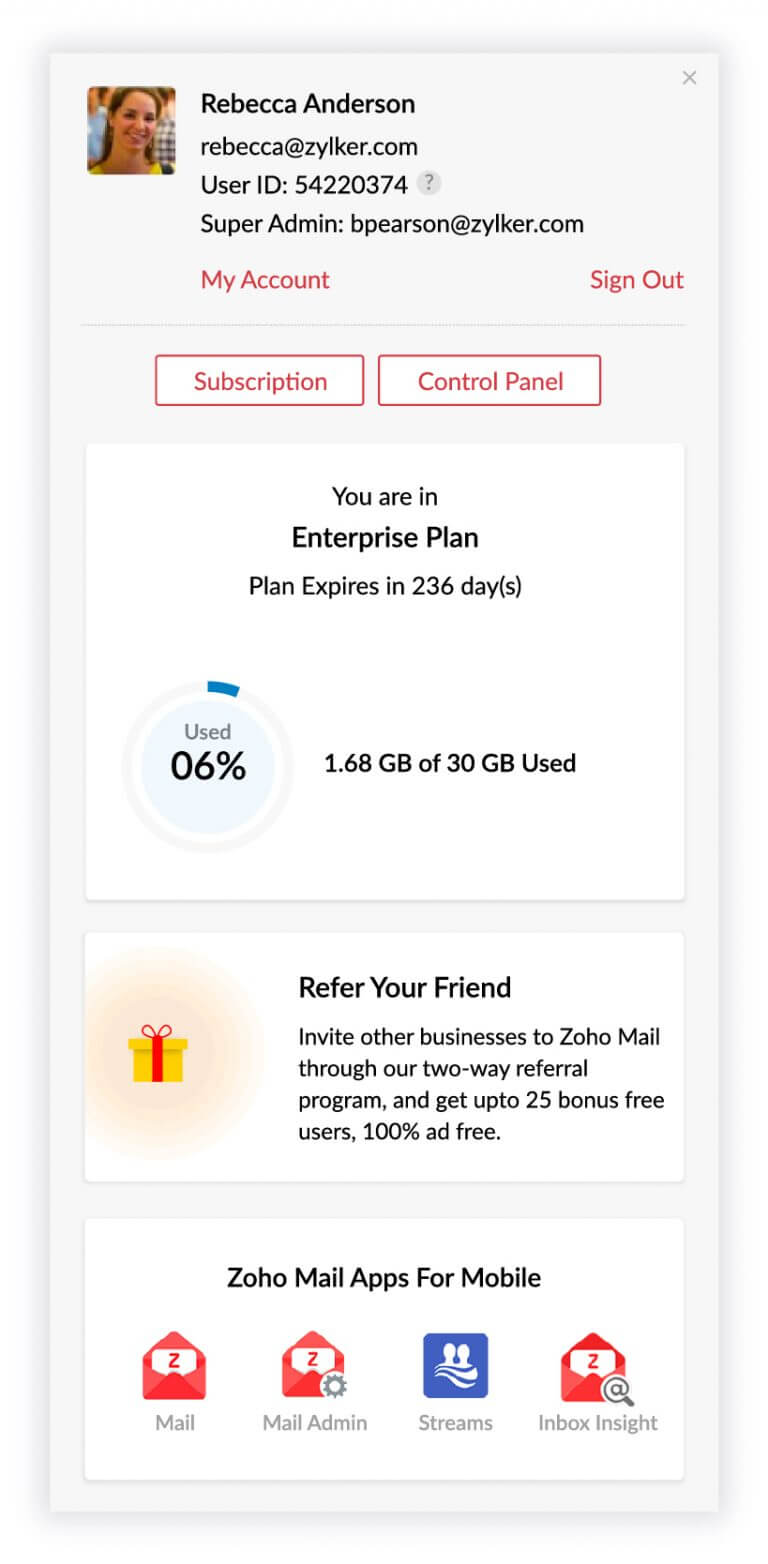Click the Mail mobile app icon

174,1365
